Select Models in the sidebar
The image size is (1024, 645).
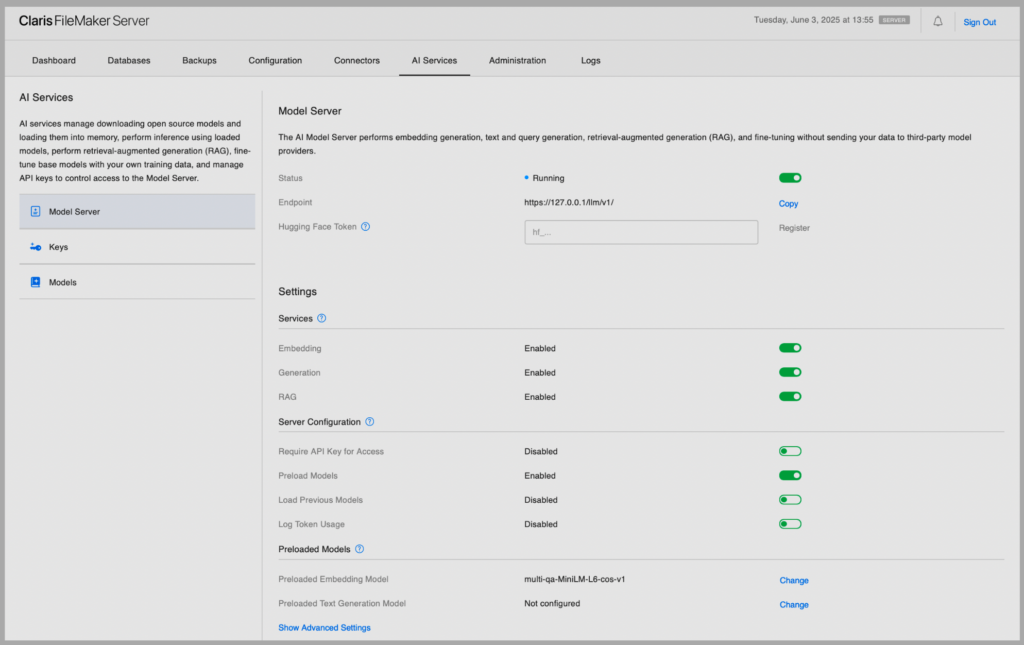[x=137, y=282]
